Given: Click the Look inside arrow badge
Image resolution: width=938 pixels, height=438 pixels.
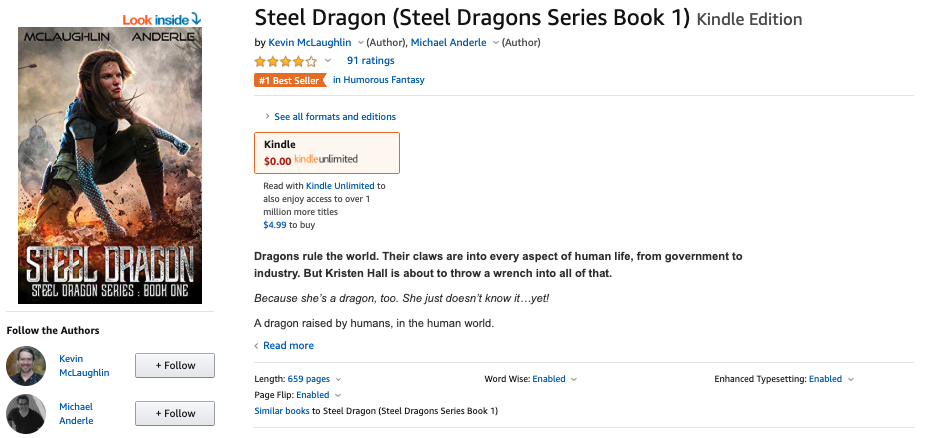Looking at the screenshot, I should tap(162, 19).
